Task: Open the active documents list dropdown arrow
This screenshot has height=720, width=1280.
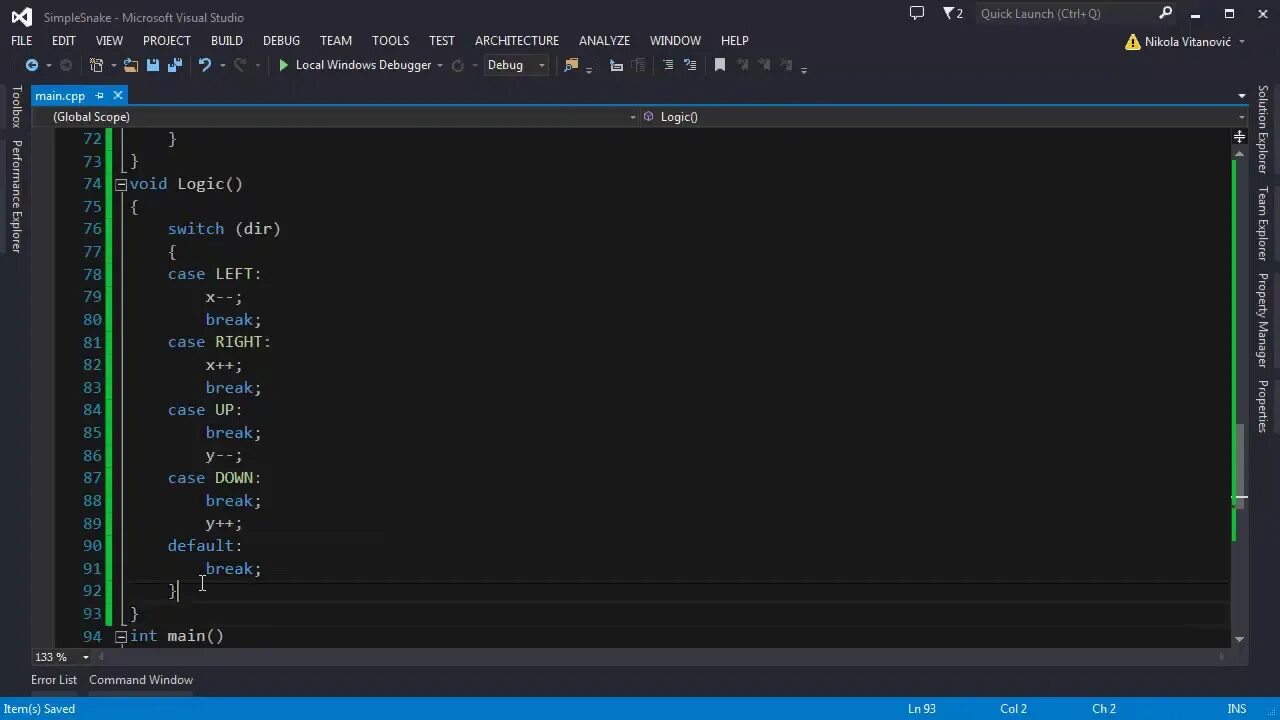Action: pyautogui.click(x=1241, y=96)
